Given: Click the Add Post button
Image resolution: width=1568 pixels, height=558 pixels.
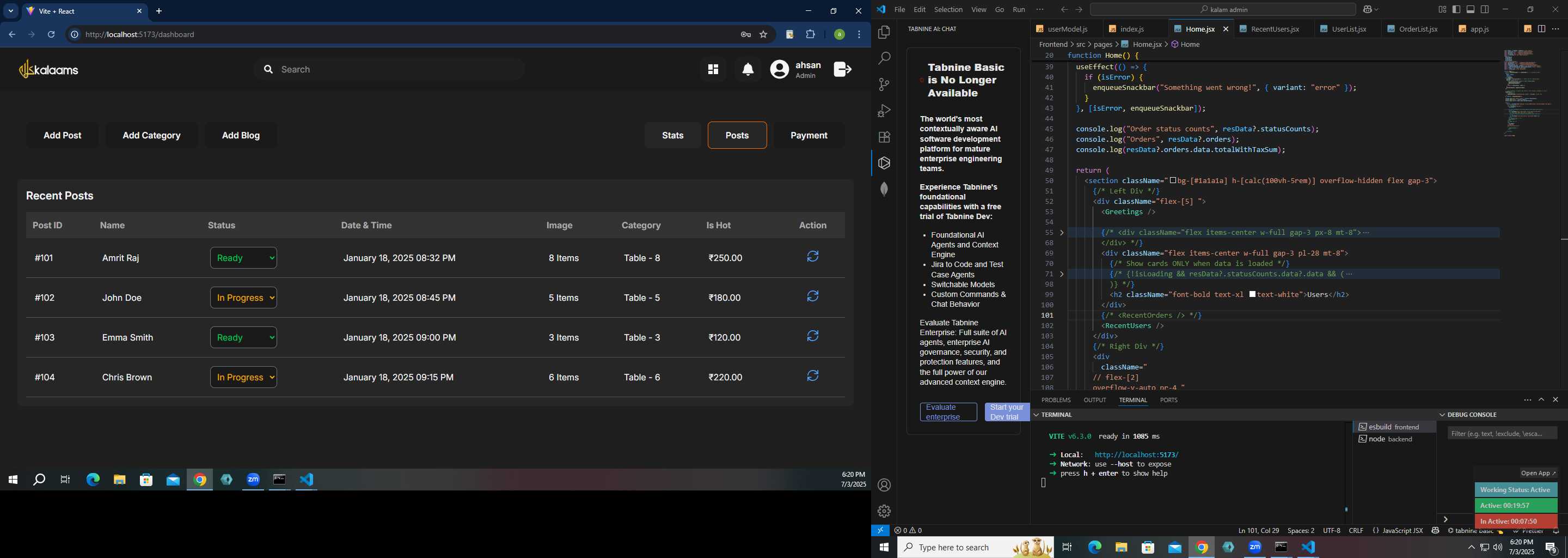Looking at the screenshot, I should tap(63, 135).
